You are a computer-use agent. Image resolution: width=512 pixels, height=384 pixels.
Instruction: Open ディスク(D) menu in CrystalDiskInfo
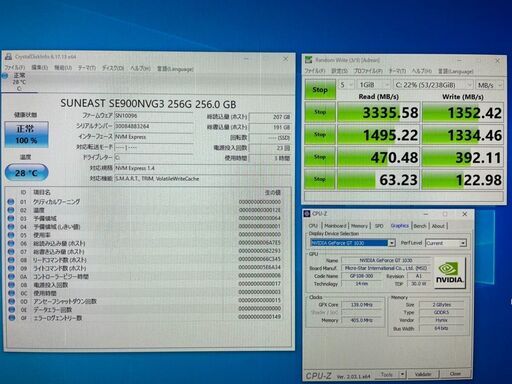[x=113, y=68]
